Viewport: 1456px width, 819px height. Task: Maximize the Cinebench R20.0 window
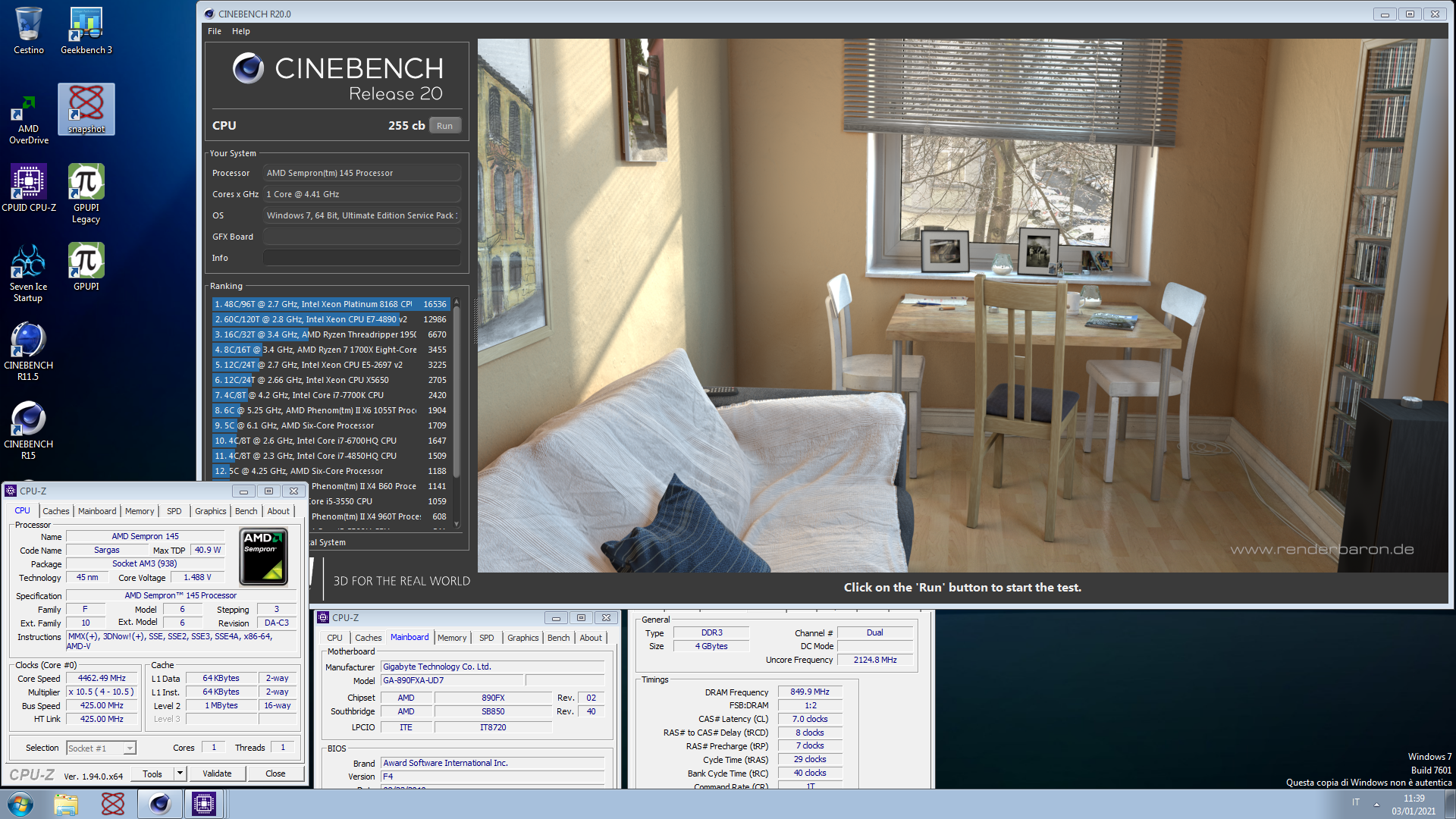tap(1410, 14)
